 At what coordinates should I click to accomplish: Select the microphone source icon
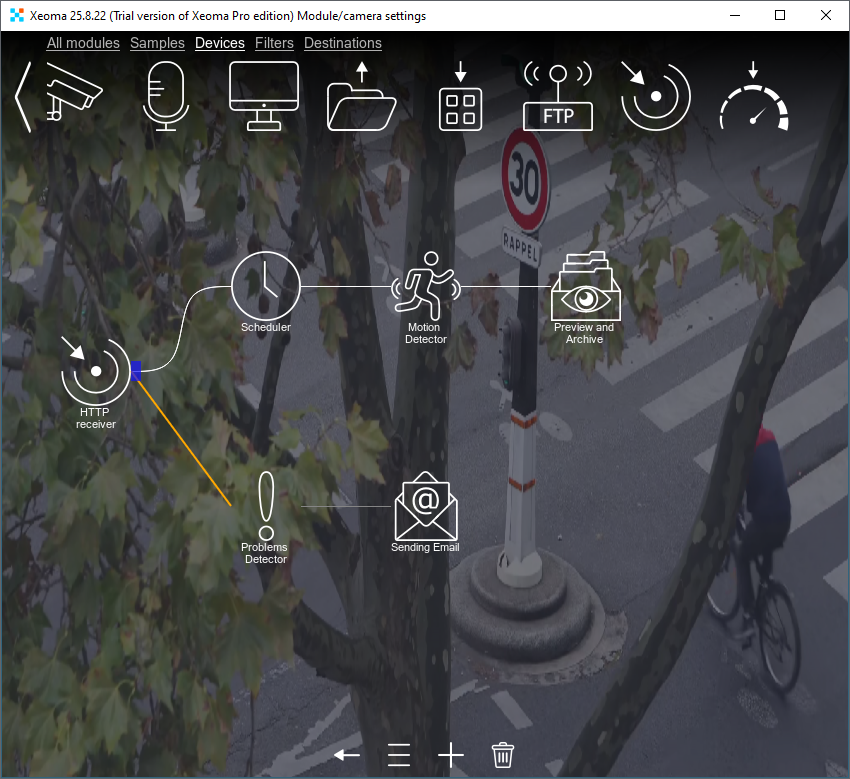tap(166, 95)
